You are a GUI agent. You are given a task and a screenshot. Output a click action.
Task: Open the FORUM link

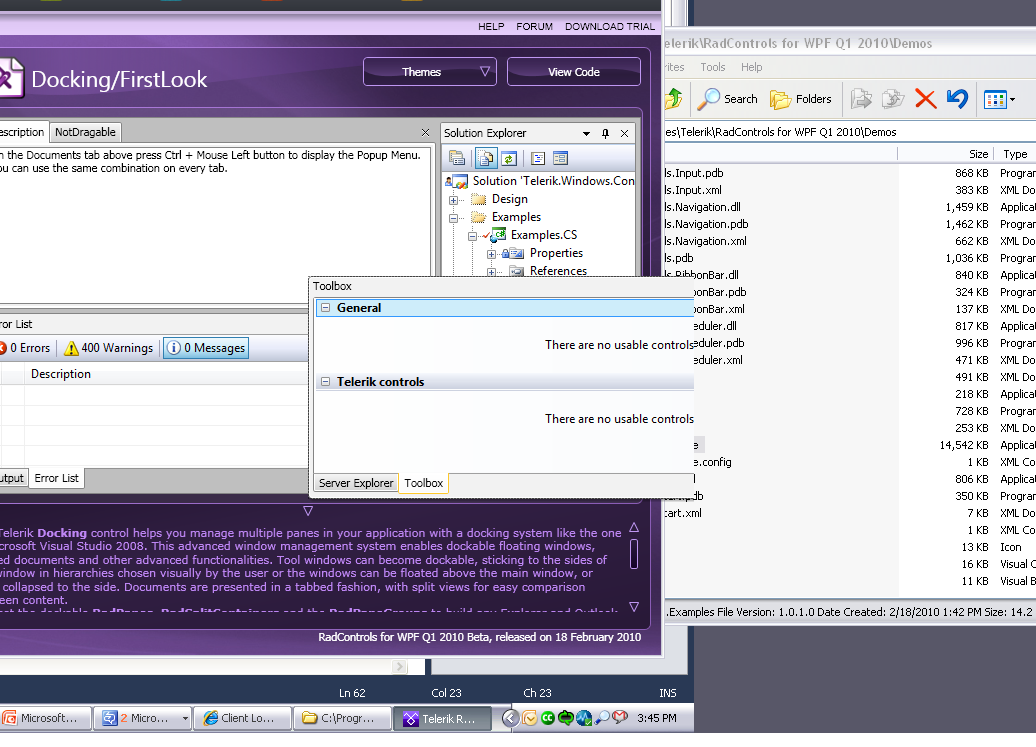(x=535, y=26)
